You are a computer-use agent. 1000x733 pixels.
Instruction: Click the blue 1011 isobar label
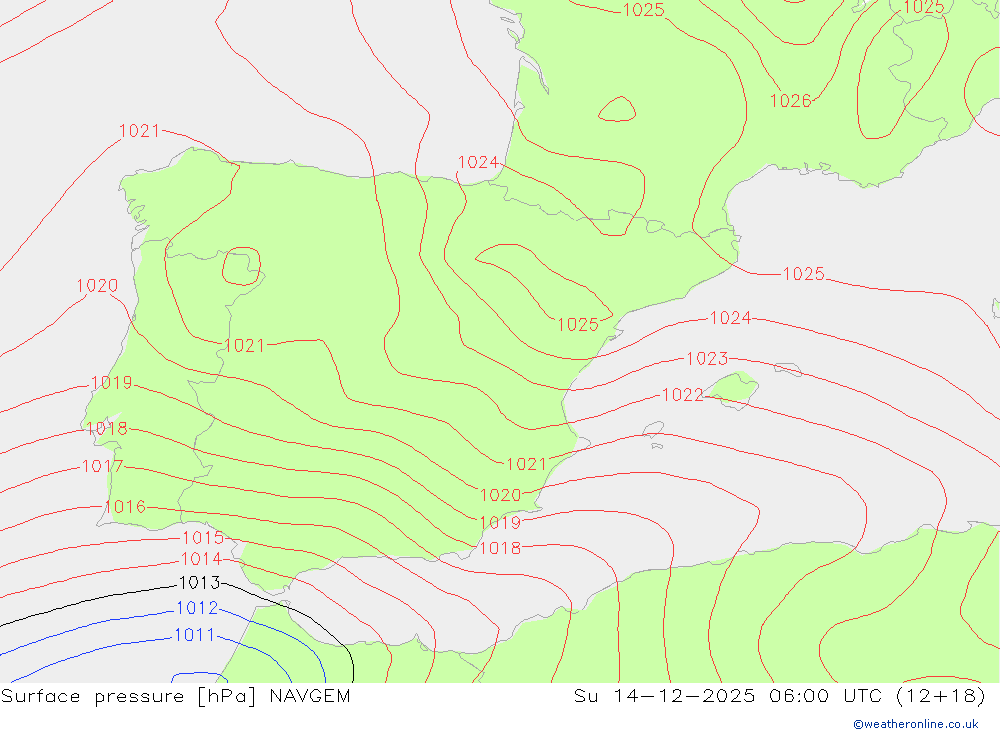tap(195, 635)
